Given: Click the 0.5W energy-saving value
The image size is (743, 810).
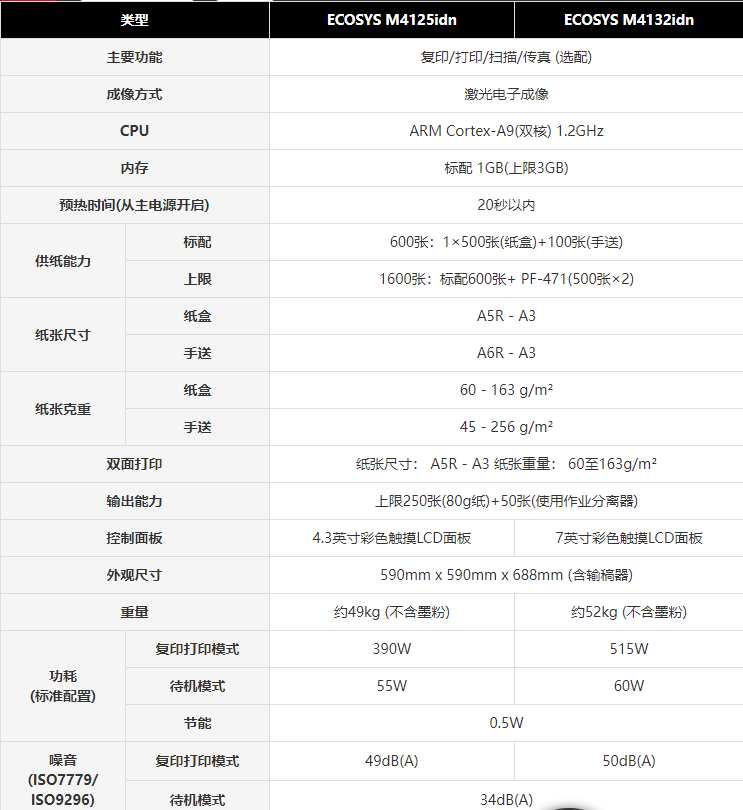Looking at the screenshot, I should 506,723.
